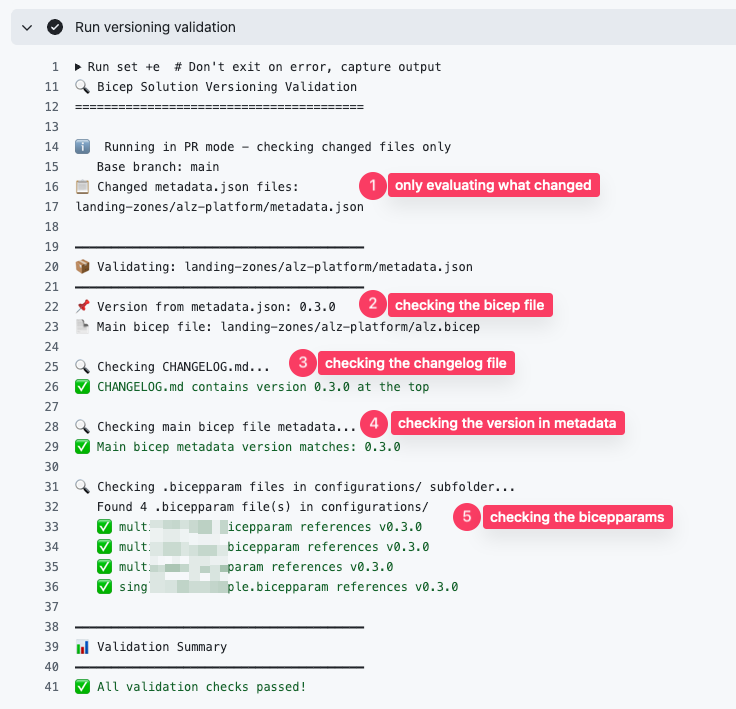Click the success checkmark icon in step header
736x709 pixels.
point(55,27)
